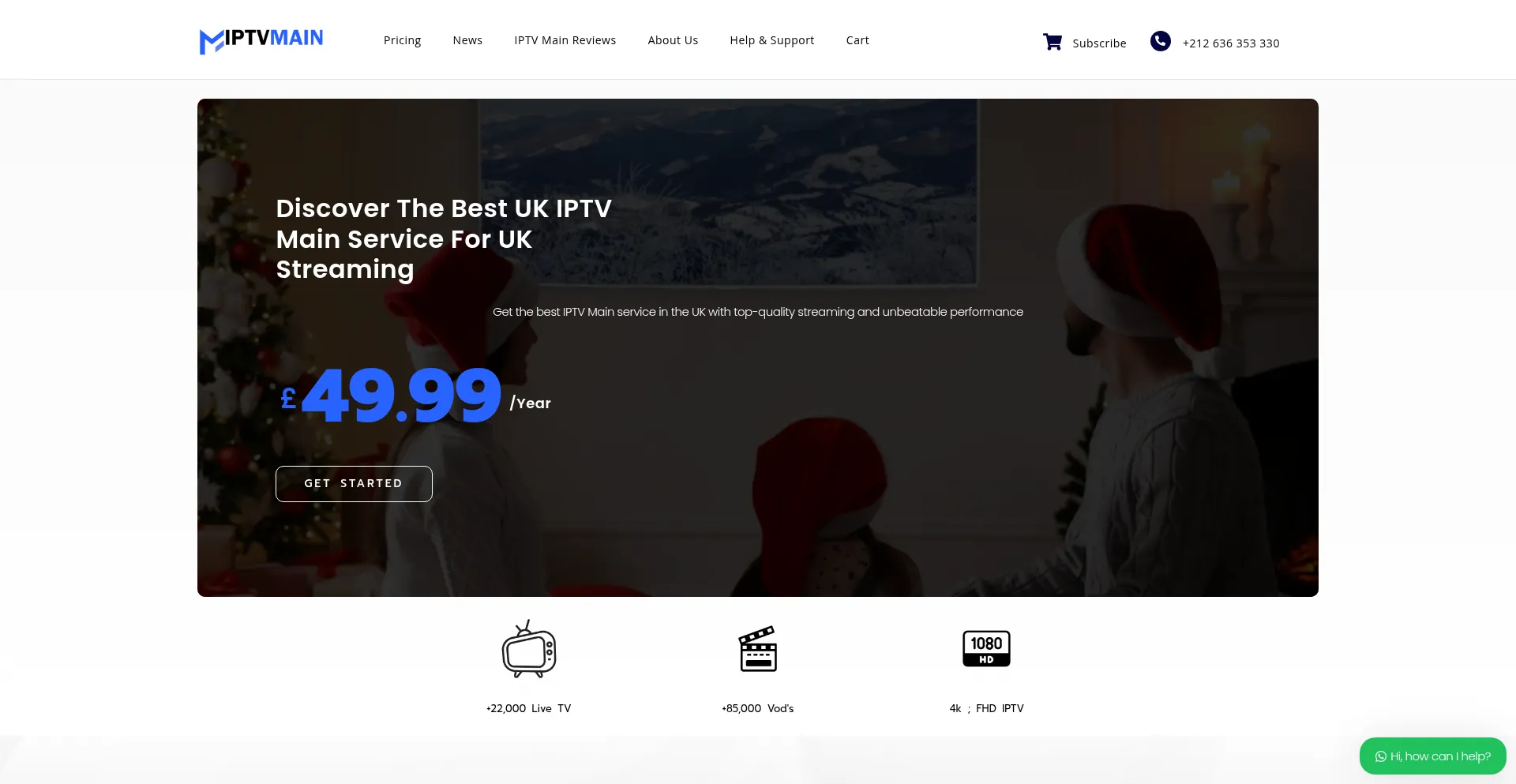The height and width of the screenshot is (784, 1516).
Task: Click the retro TV icon
Action: pos(529,649)
